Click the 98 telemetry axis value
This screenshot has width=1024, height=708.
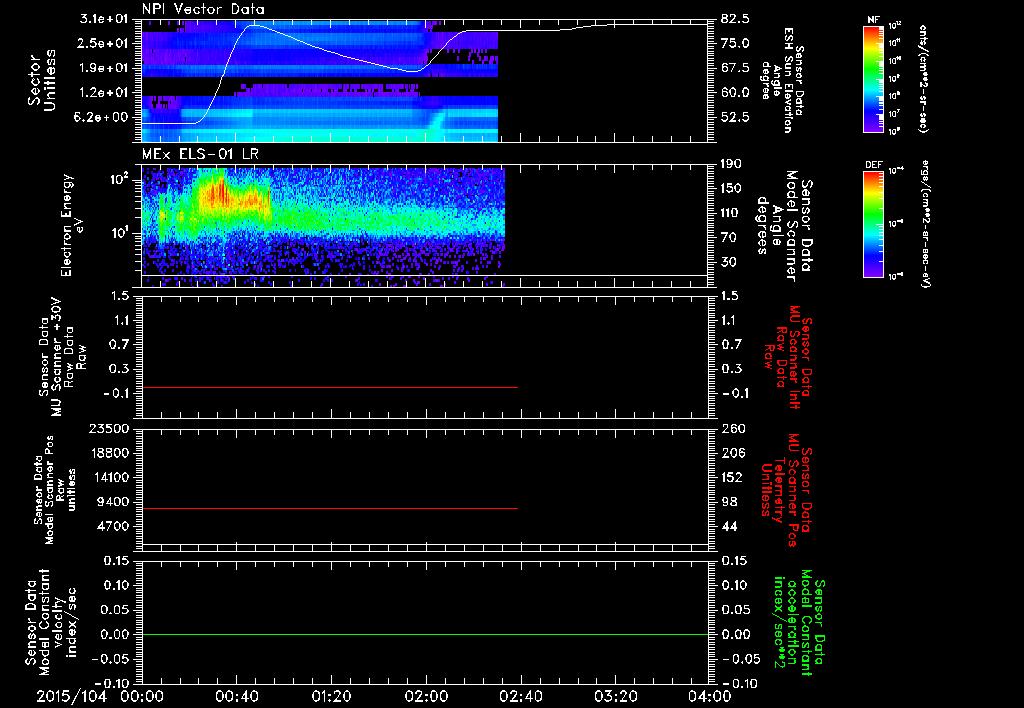(x=729, y=502)
